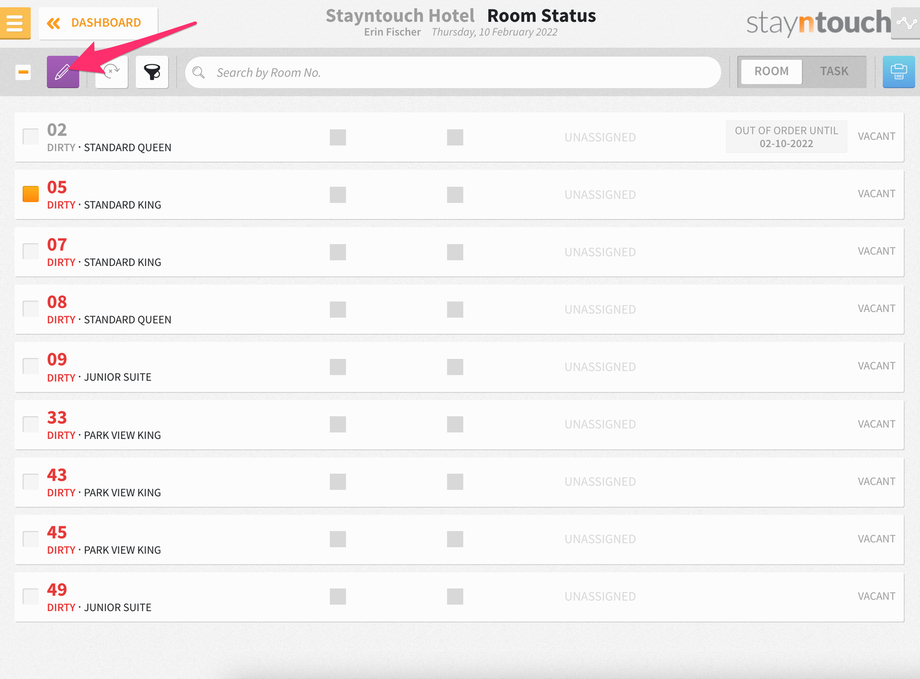920x679 pixels.
Task: Click DIRTY · JUNIOR SUITE under room 09
Action: tap(99, 377)
